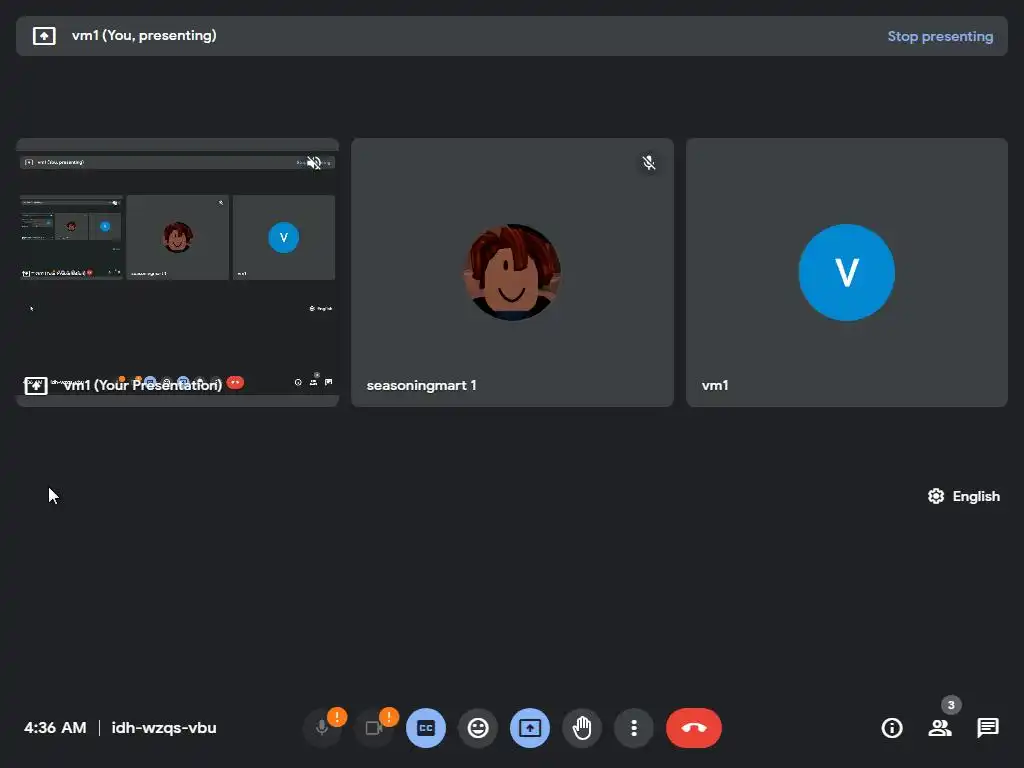This screenshot has width=1024, height=768.
Task: Toggle the microphone button in bottom bar
Action: [x=322, y=728]
